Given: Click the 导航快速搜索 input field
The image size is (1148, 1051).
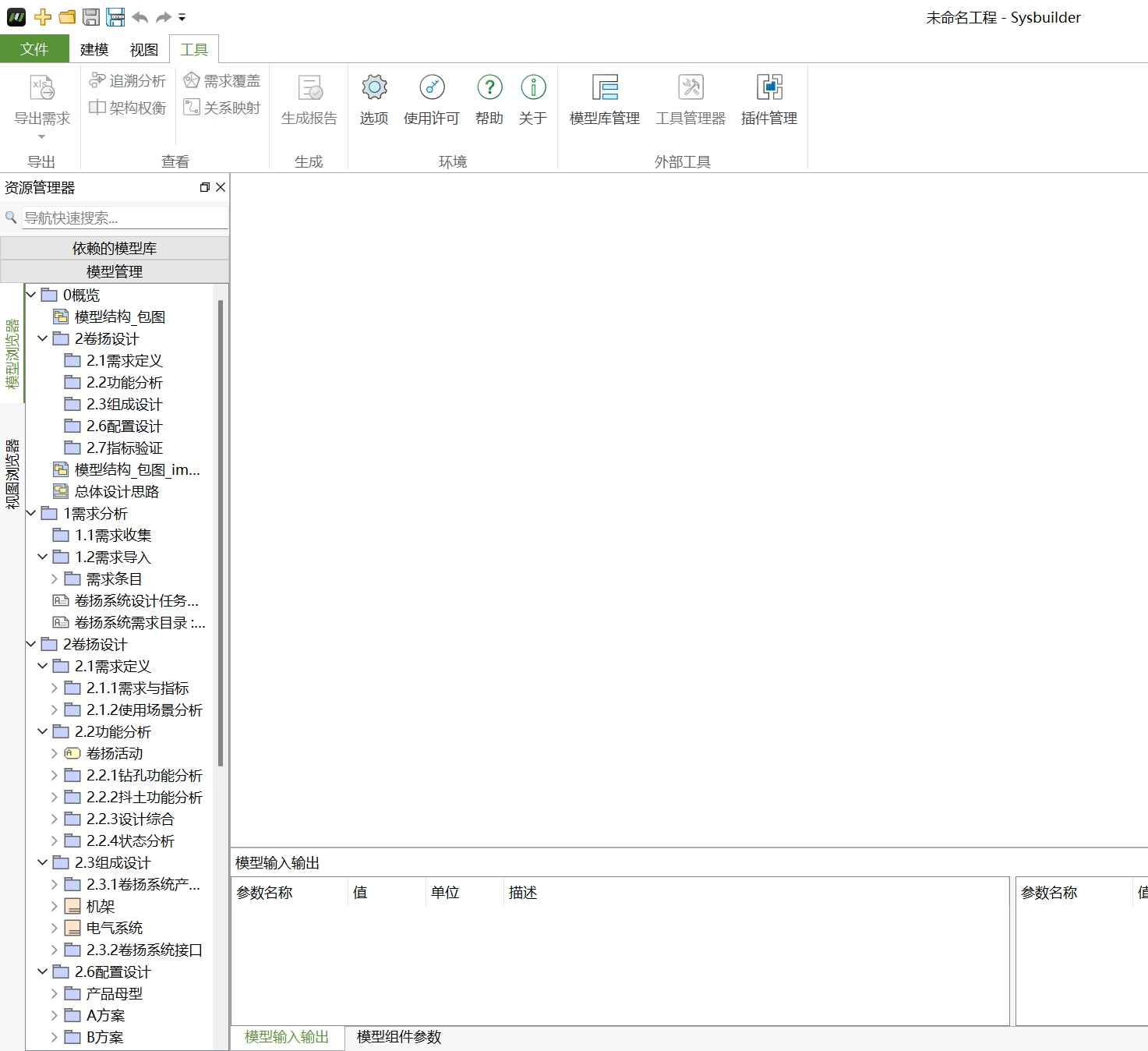Looking at the screenshot, I should [125, 218].
